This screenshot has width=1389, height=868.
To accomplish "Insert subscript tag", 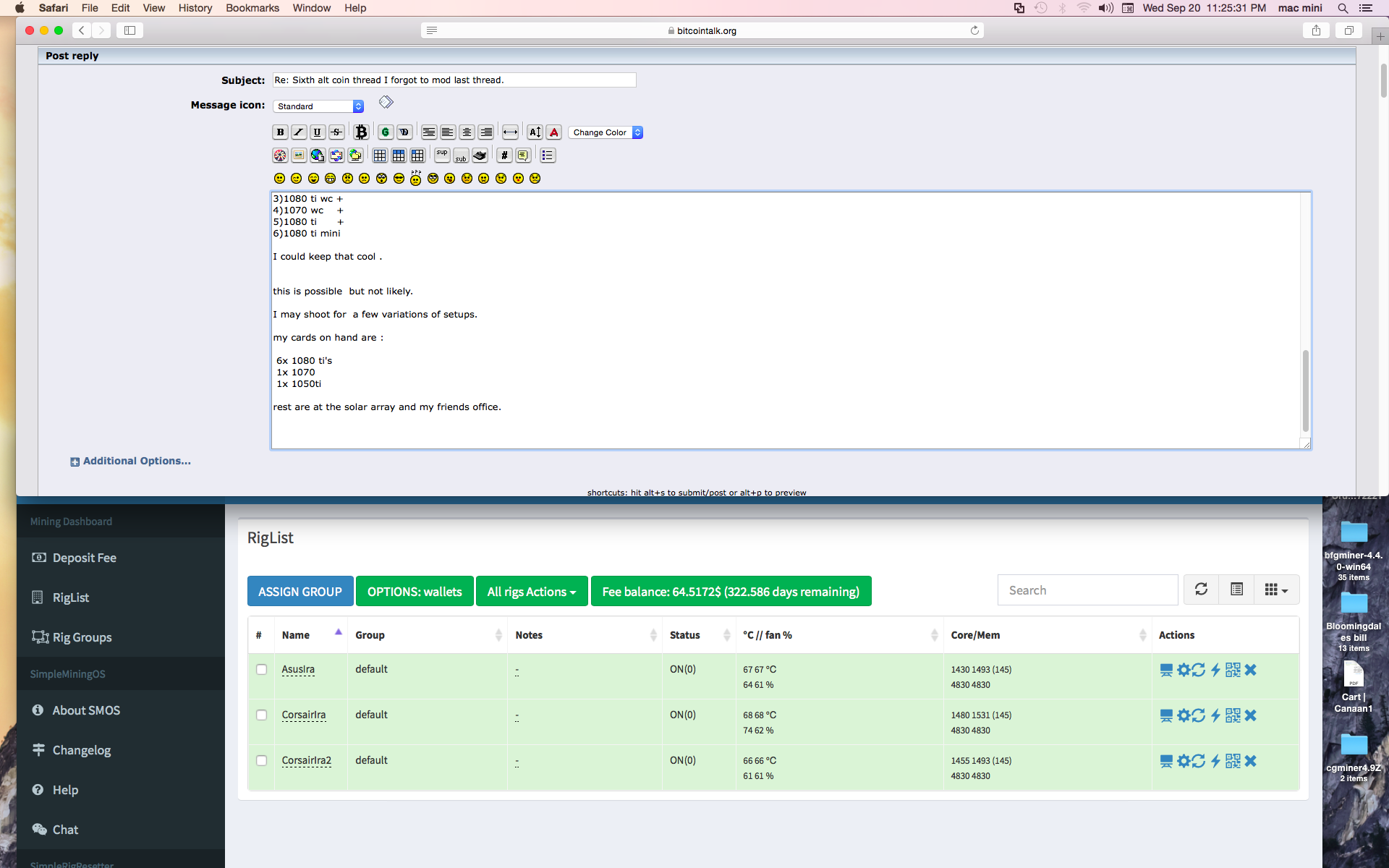I will (x=461, y=156).
